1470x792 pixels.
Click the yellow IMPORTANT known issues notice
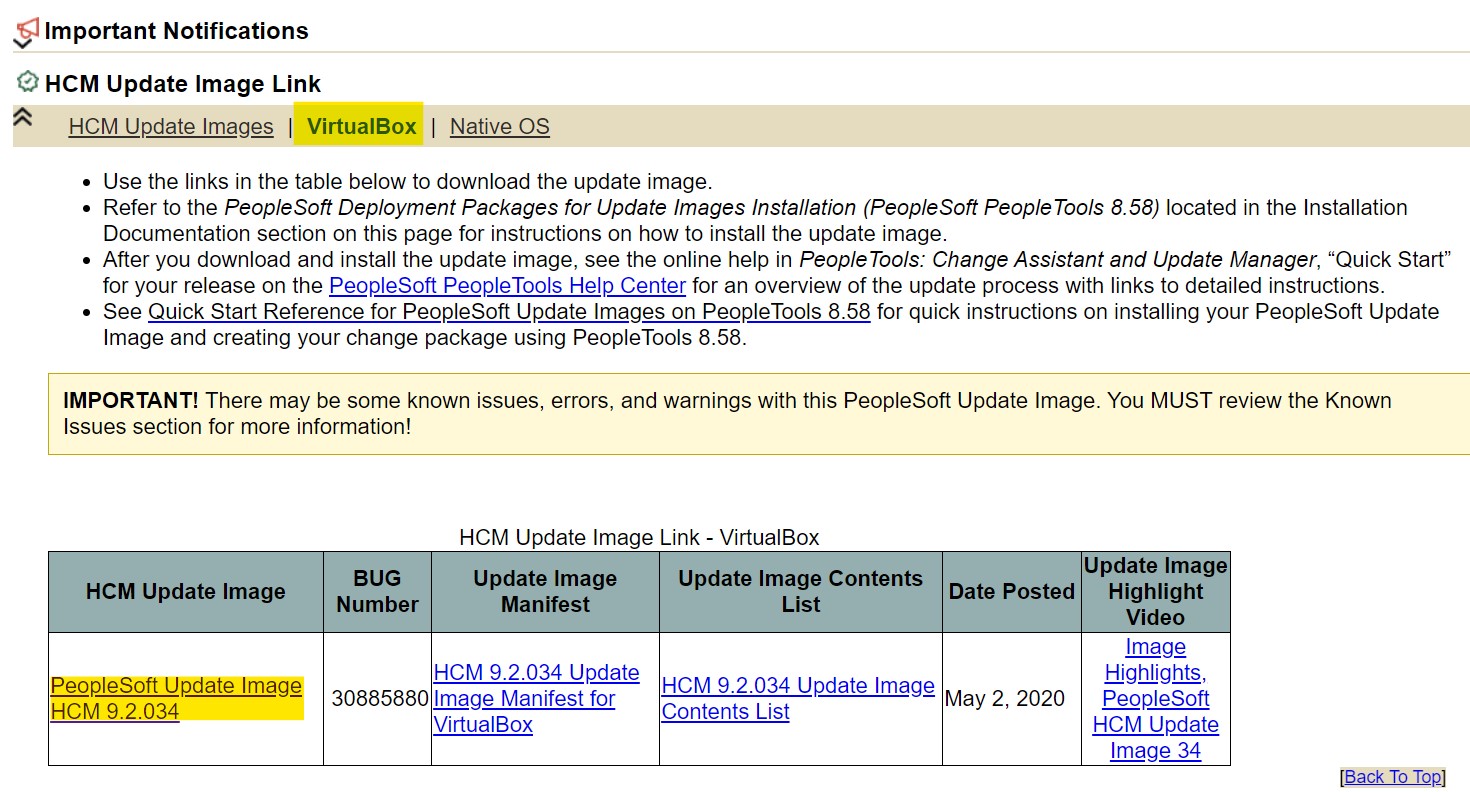tap(727, 413)
